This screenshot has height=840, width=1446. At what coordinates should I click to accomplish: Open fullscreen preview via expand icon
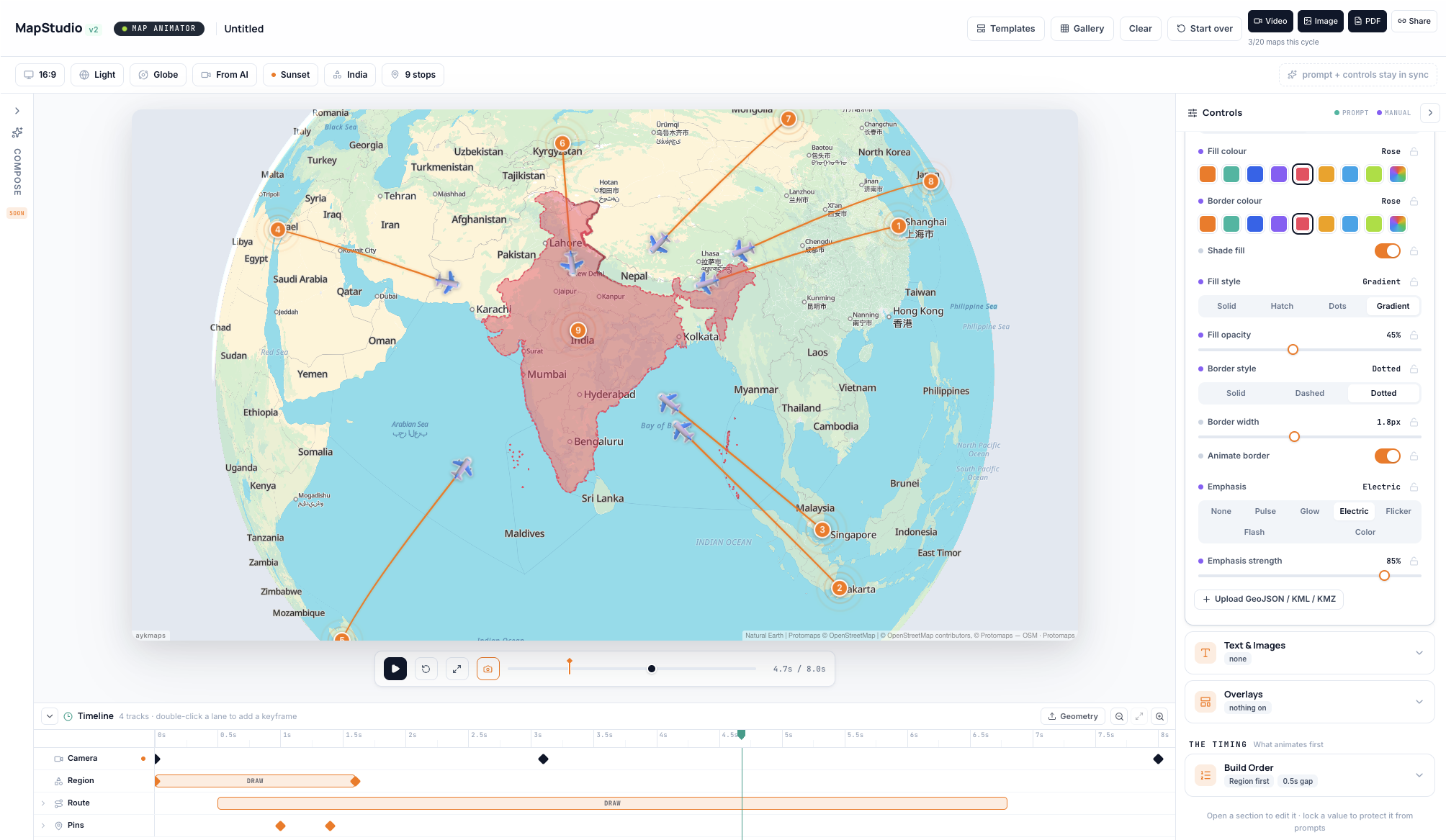point(457,669)
